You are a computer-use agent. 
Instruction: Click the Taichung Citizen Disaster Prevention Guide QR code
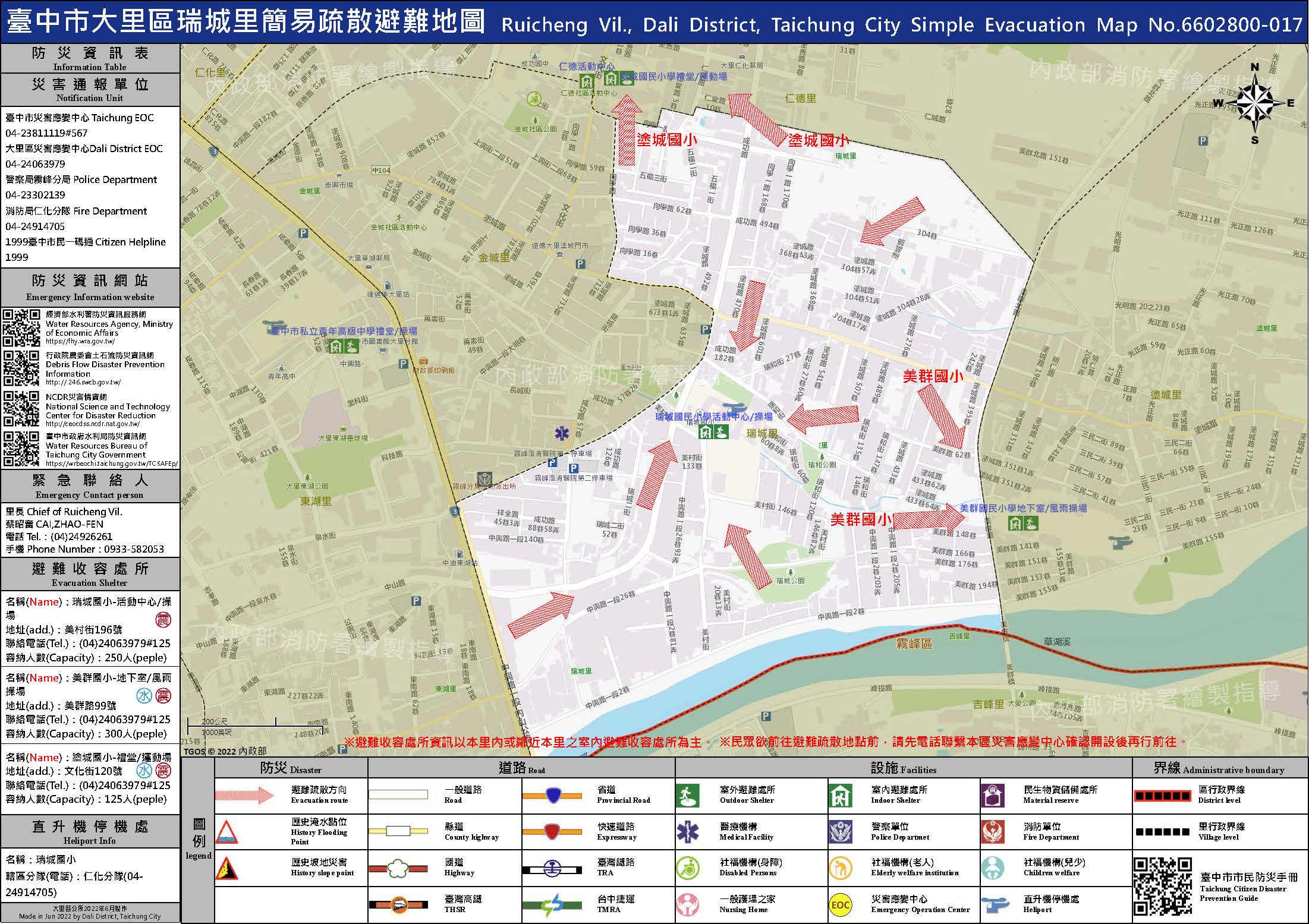1163,887
